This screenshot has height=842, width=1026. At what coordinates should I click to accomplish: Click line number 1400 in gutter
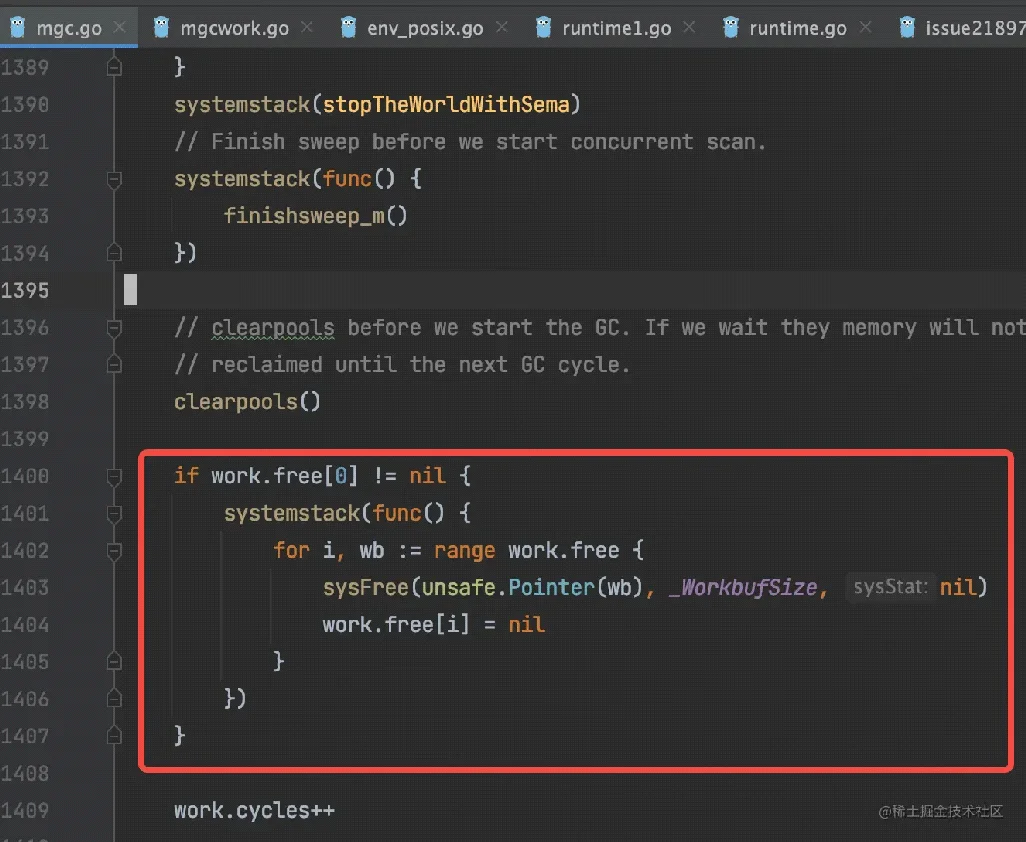25,476
